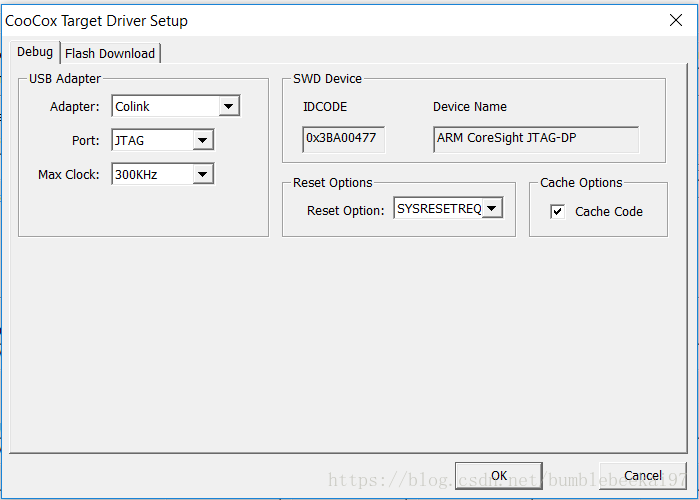Click the Reset Option dropdown arrow
Image resolution: width=699 pixels, height=500 pixels.
coord(492,208)
